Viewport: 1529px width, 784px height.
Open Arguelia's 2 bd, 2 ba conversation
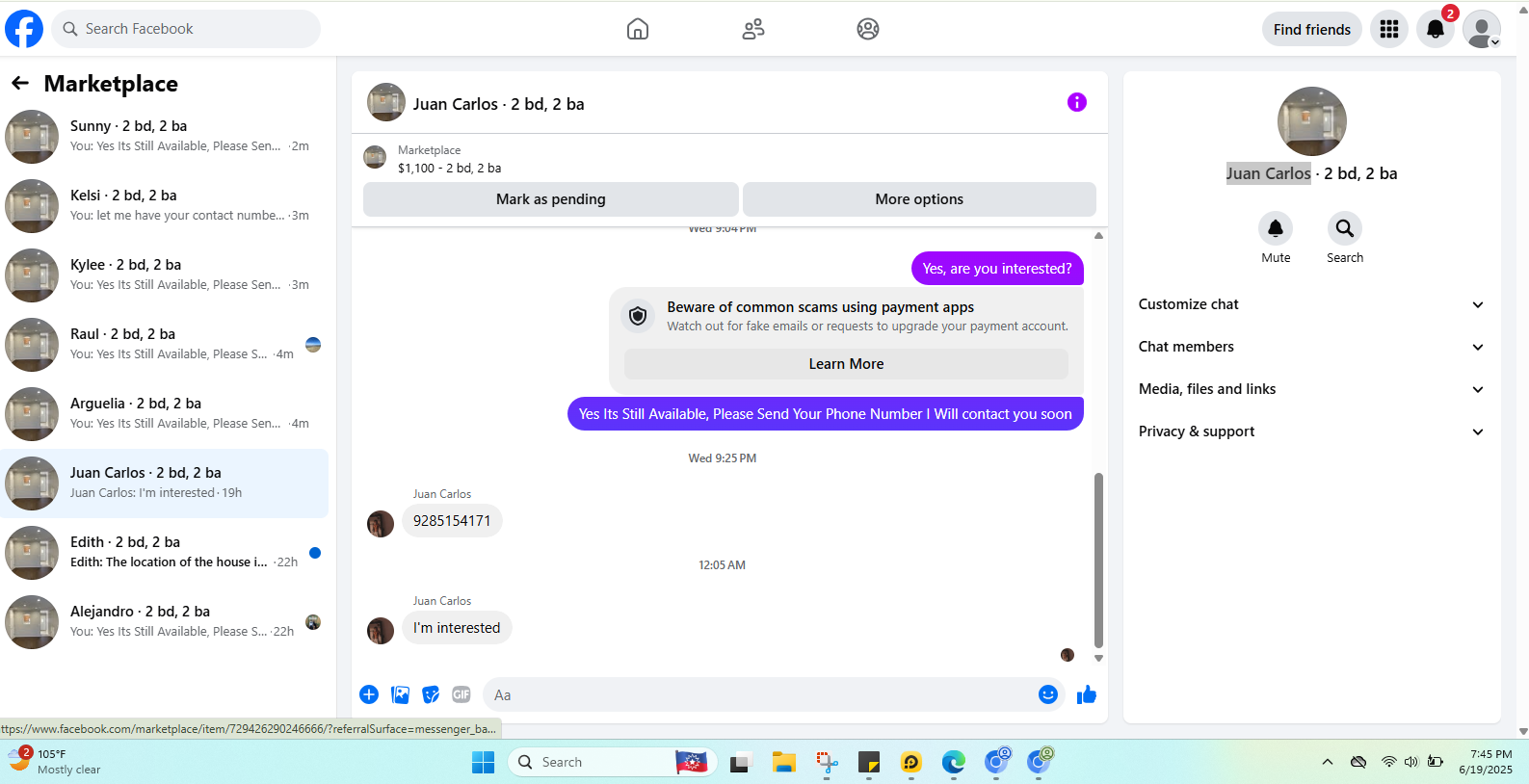pyautogui.click(x=165, y=414)
